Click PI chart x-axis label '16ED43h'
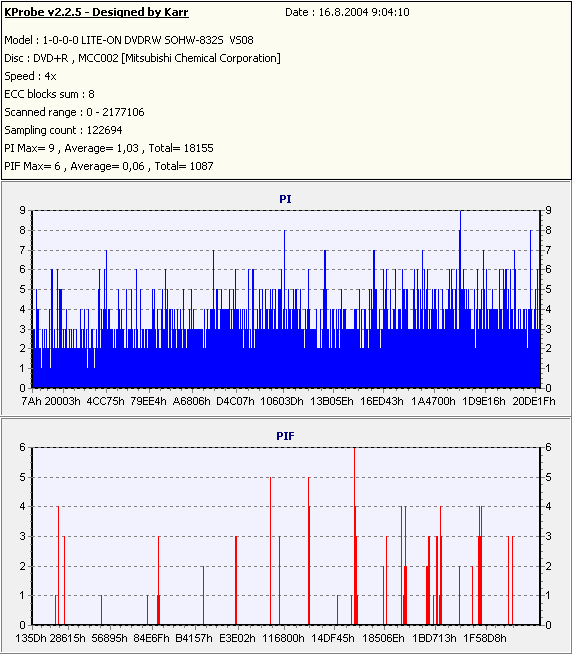572x654 pixels. (382, 401)
